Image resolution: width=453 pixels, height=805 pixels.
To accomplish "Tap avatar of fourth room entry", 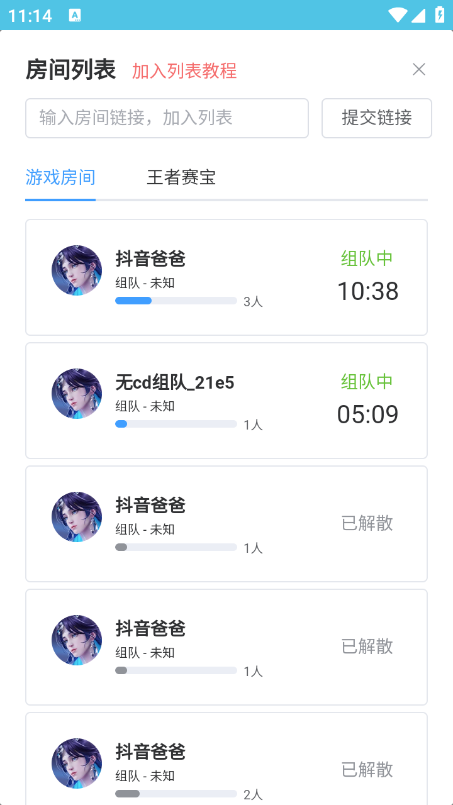I will tap(77, 640).
